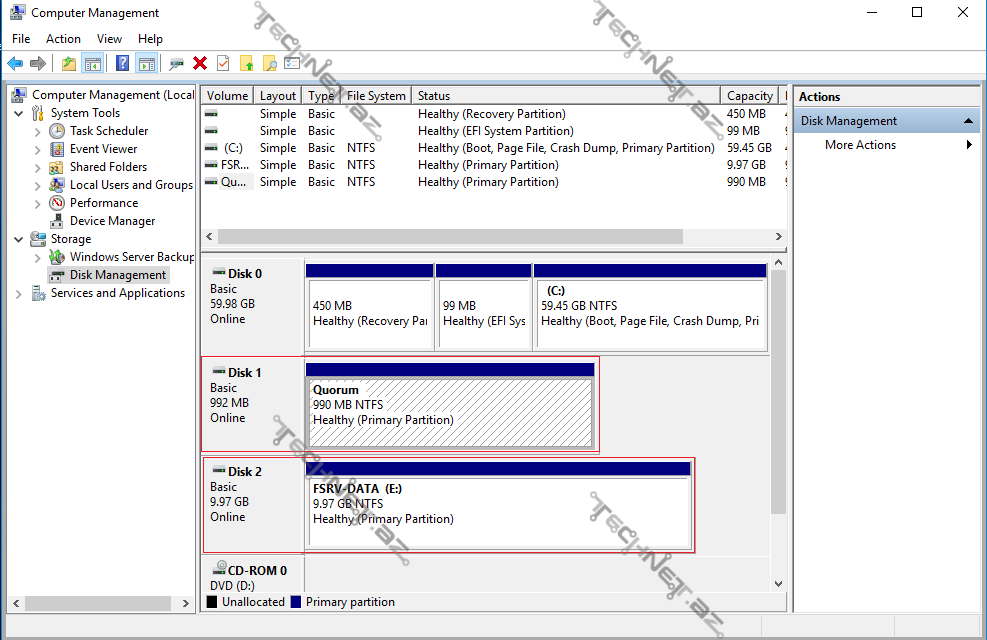
Task: Click the Up one level folder icon
Action: click(68, 63)
